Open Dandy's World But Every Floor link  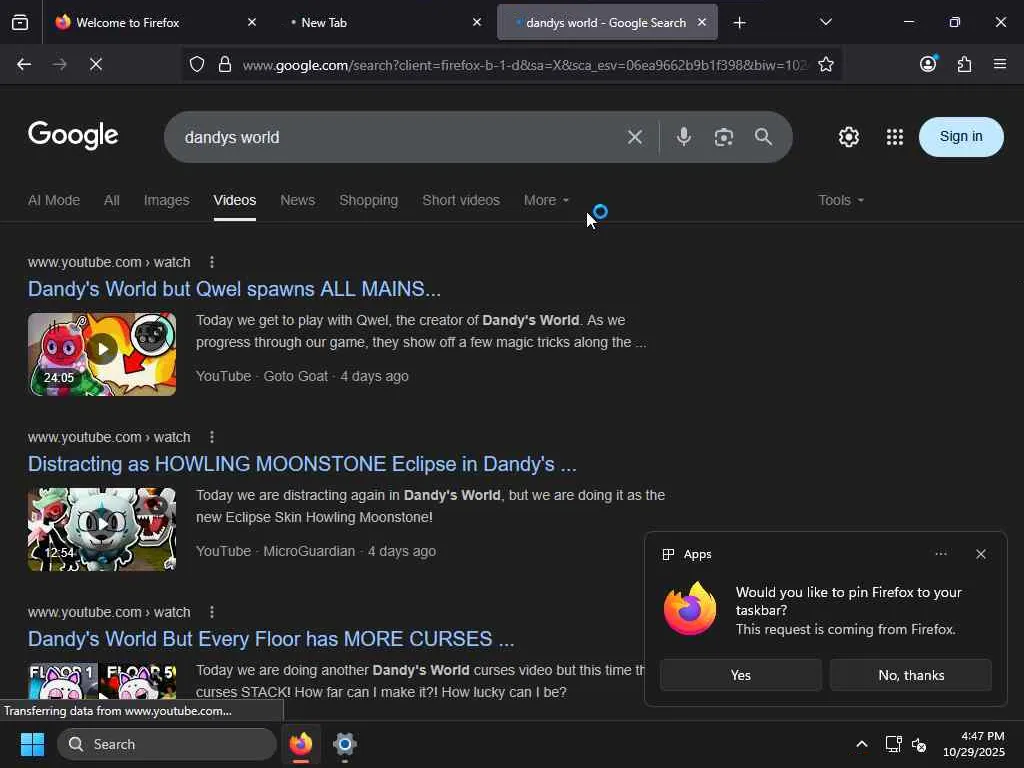coord(271,639)
